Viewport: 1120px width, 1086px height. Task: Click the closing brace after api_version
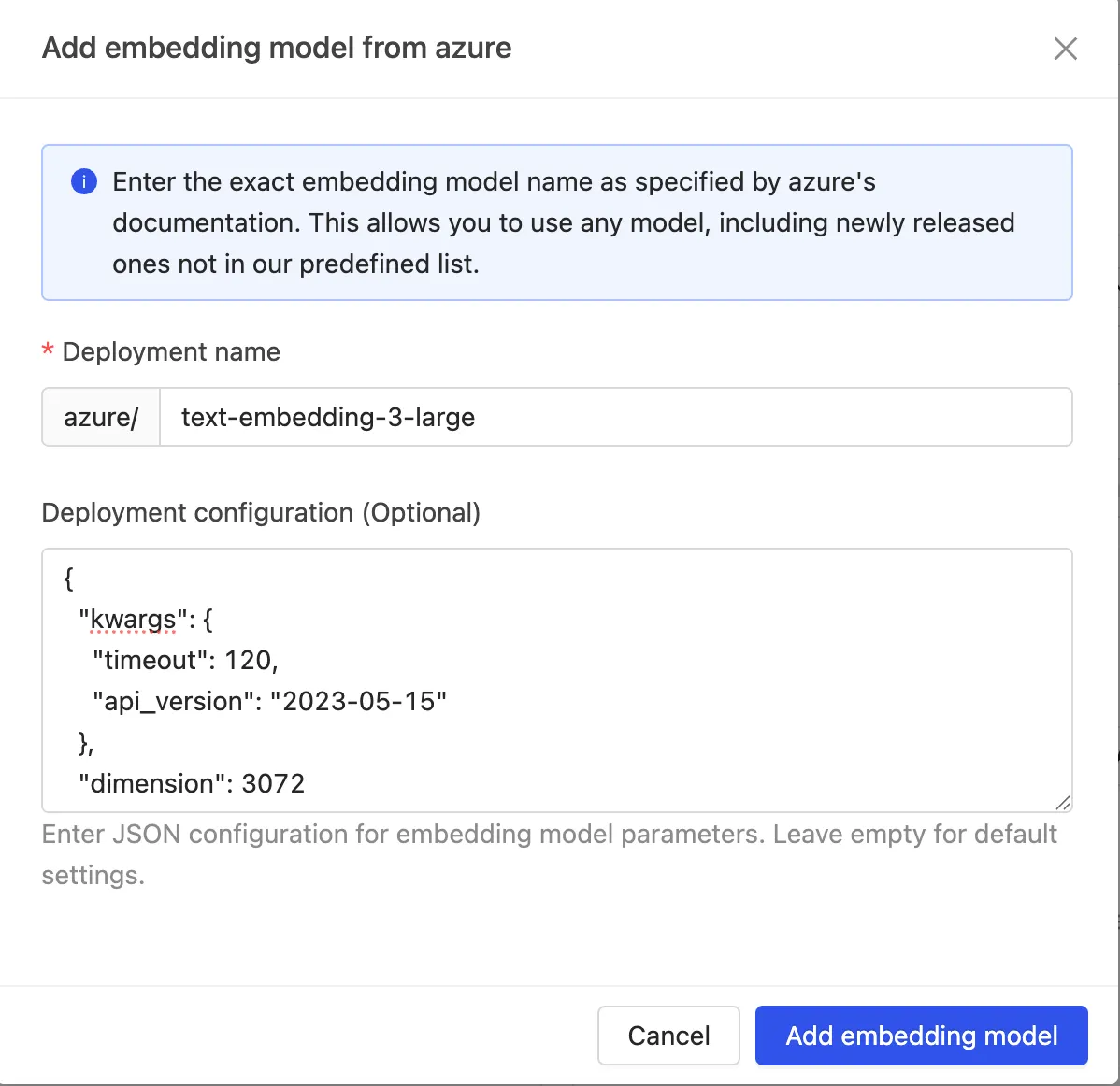point(84,742)
